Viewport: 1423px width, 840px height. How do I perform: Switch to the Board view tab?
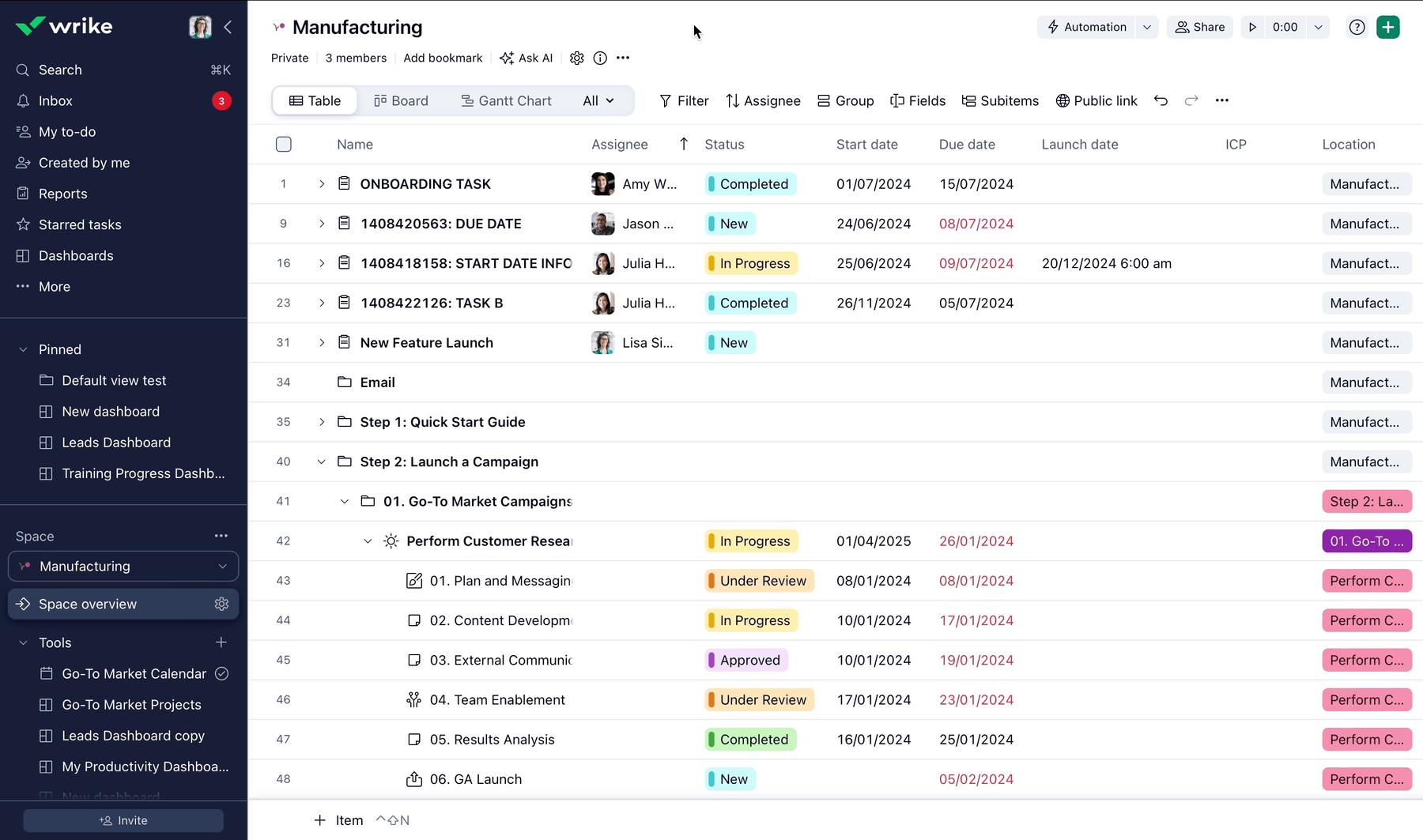click(x=401, y=100)
